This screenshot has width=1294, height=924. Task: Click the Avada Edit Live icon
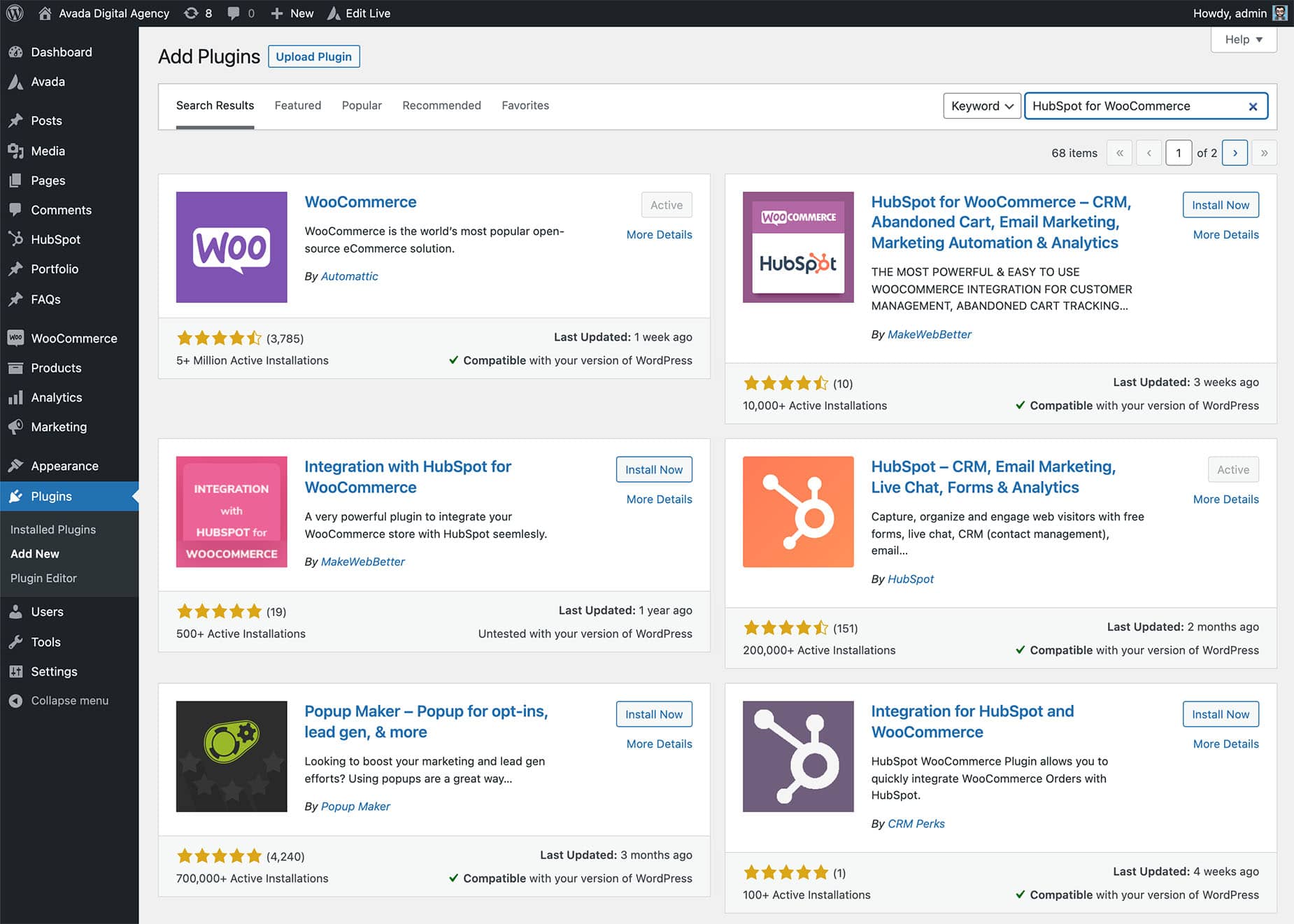334,13
